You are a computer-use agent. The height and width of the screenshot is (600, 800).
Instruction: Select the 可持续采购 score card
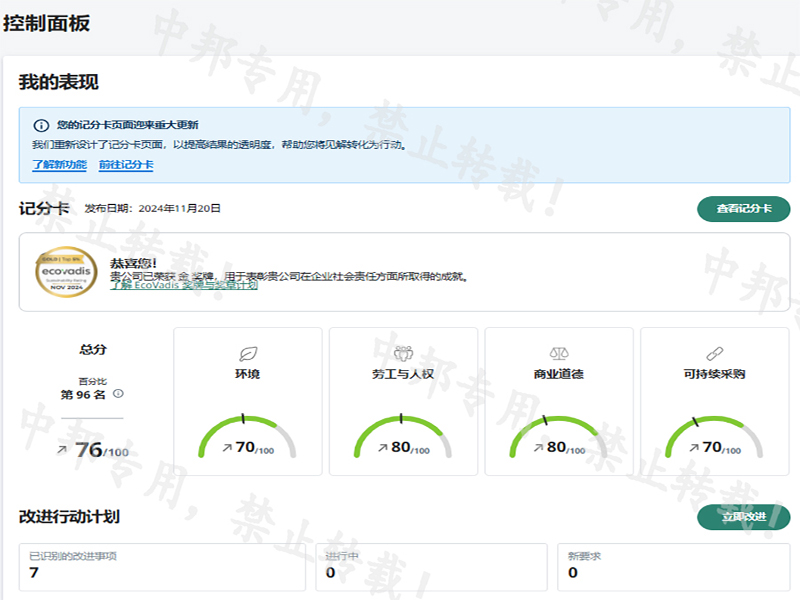[x=714, y=400]
